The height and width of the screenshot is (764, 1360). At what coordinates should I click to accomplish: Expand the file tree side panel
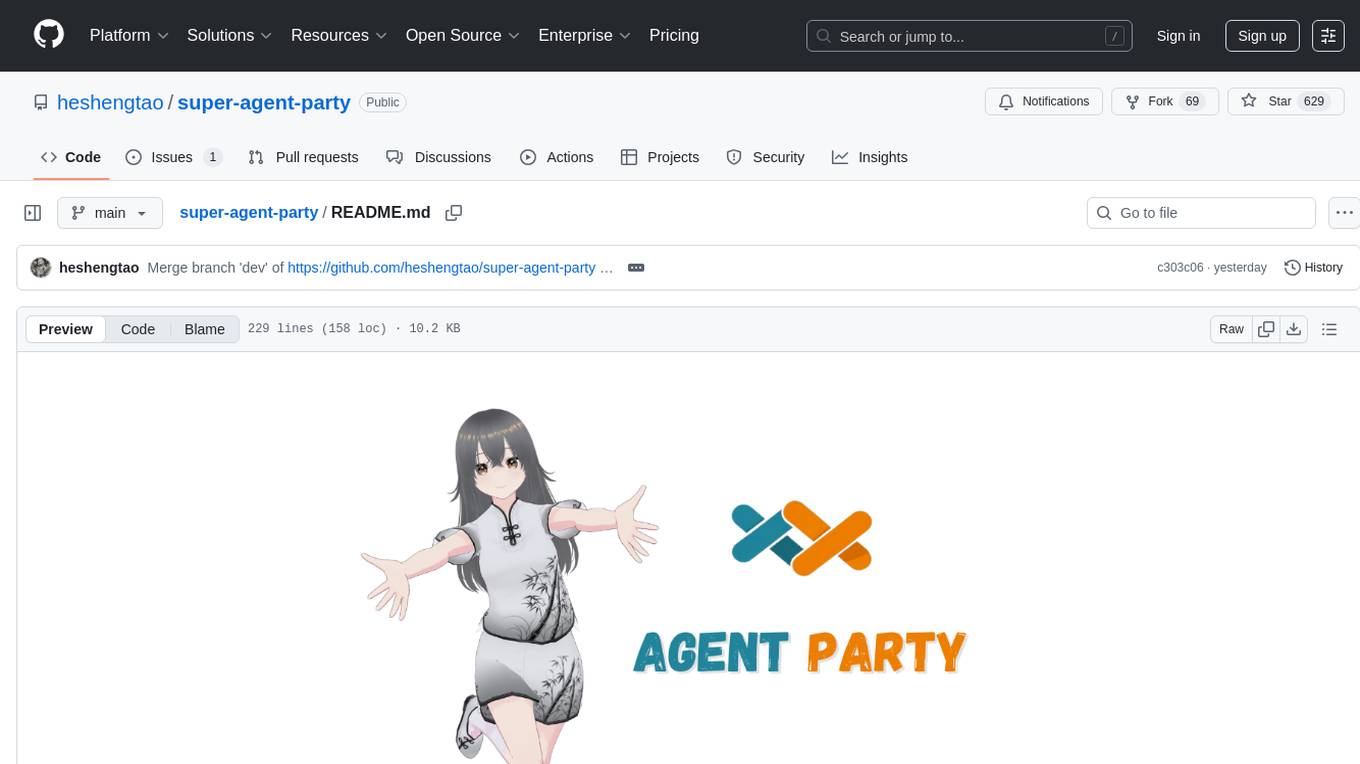pos(33,213)
